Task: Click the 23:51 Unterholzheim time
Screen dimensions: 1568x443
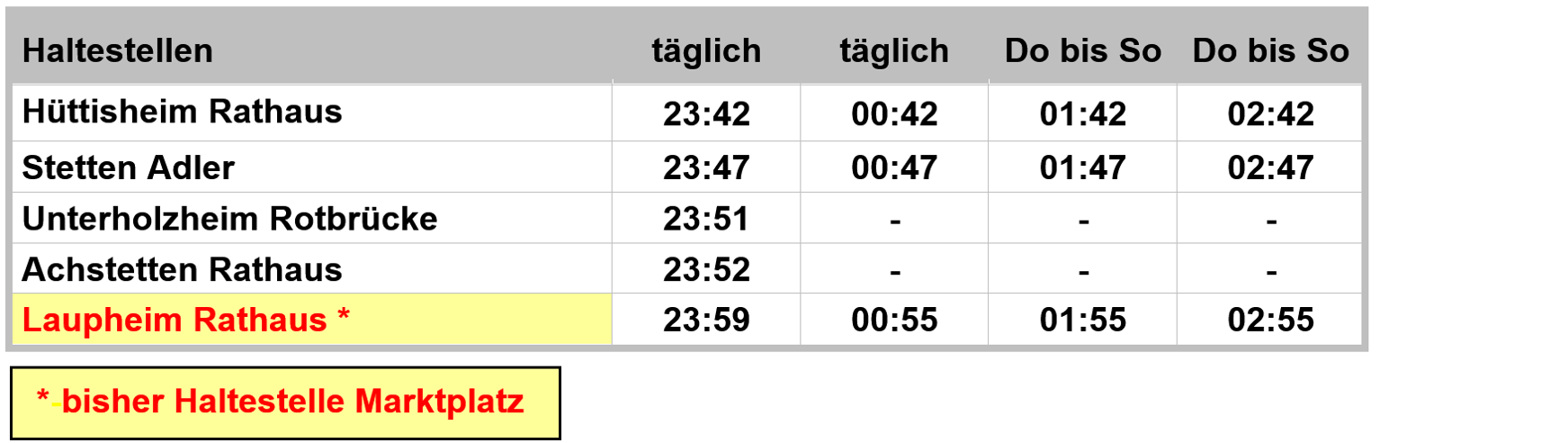Action: (706, 219)
